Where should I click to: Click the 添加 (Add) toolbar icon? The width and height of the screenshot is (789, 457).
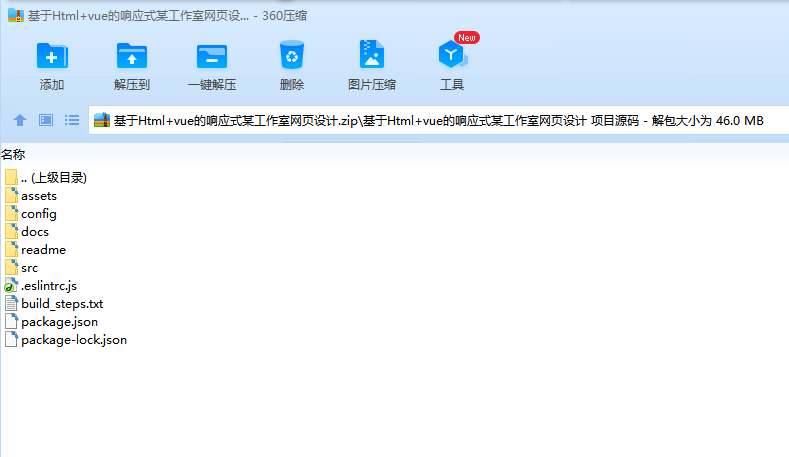52,55
